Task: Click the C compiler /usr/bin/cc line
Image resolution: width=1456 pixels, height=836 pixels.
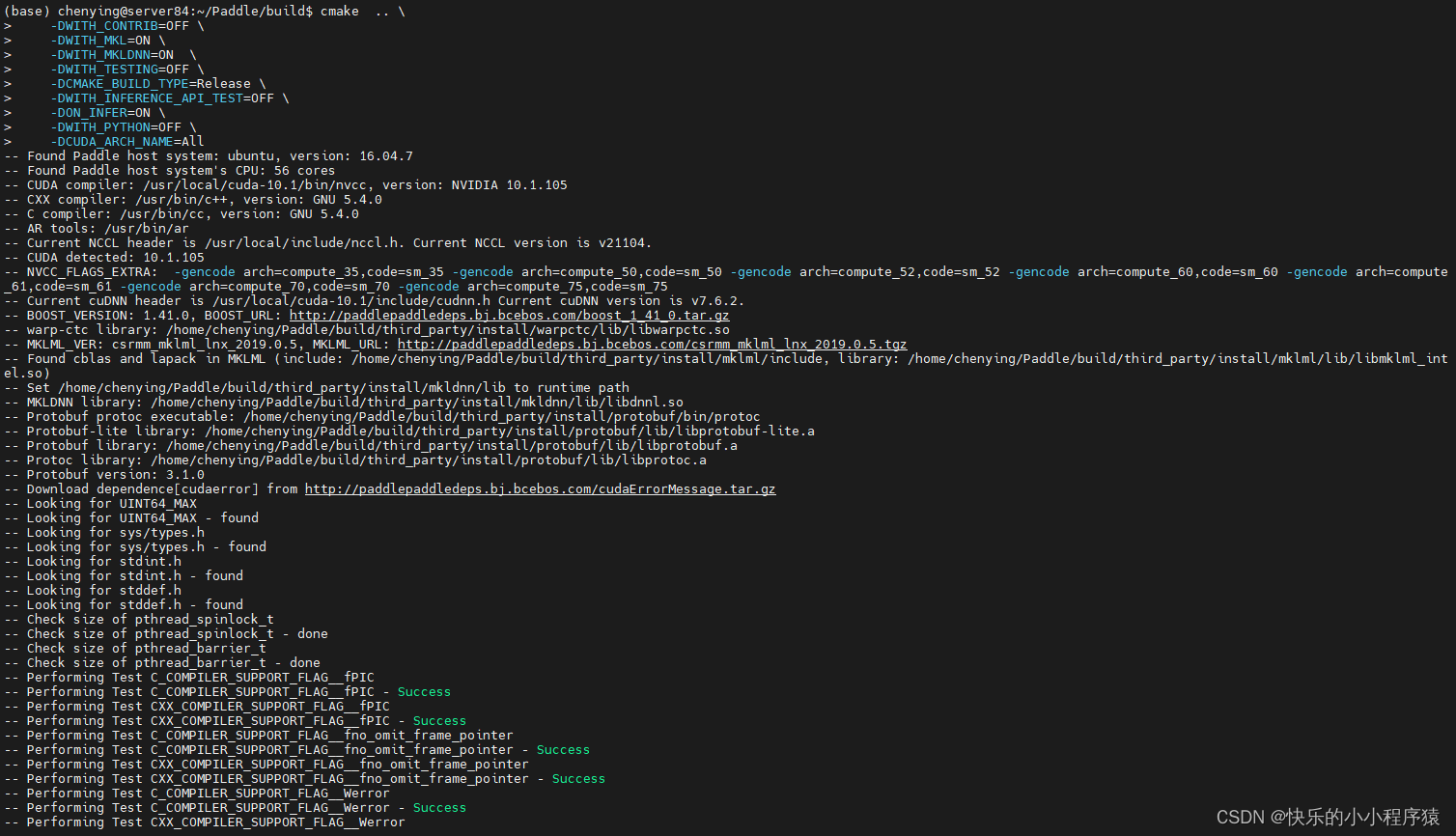Action: tap(182, 214)
